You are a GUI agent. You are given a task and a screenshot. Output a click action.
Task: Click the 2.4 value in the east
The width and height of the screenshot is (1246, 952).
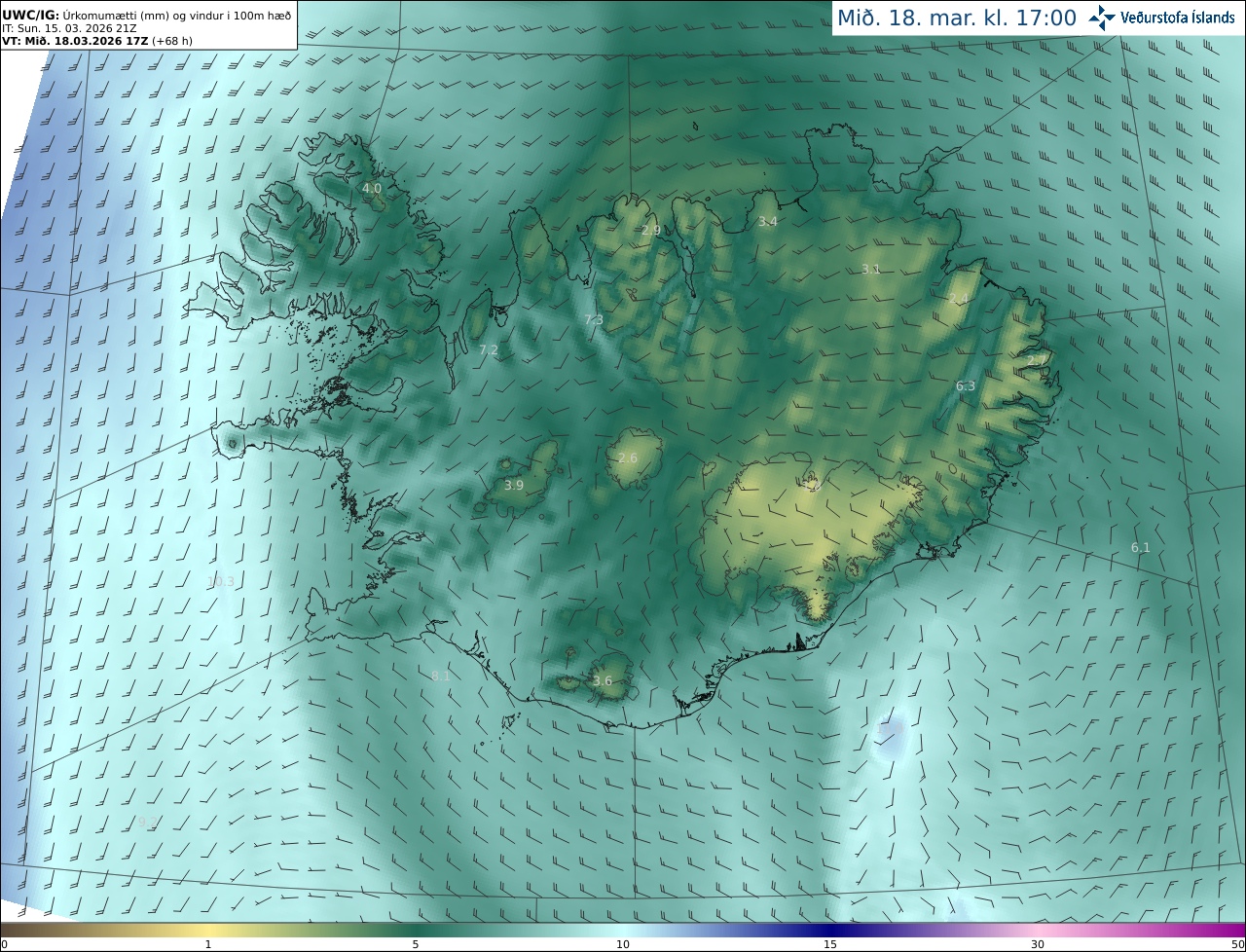click(x=959, y=298)
